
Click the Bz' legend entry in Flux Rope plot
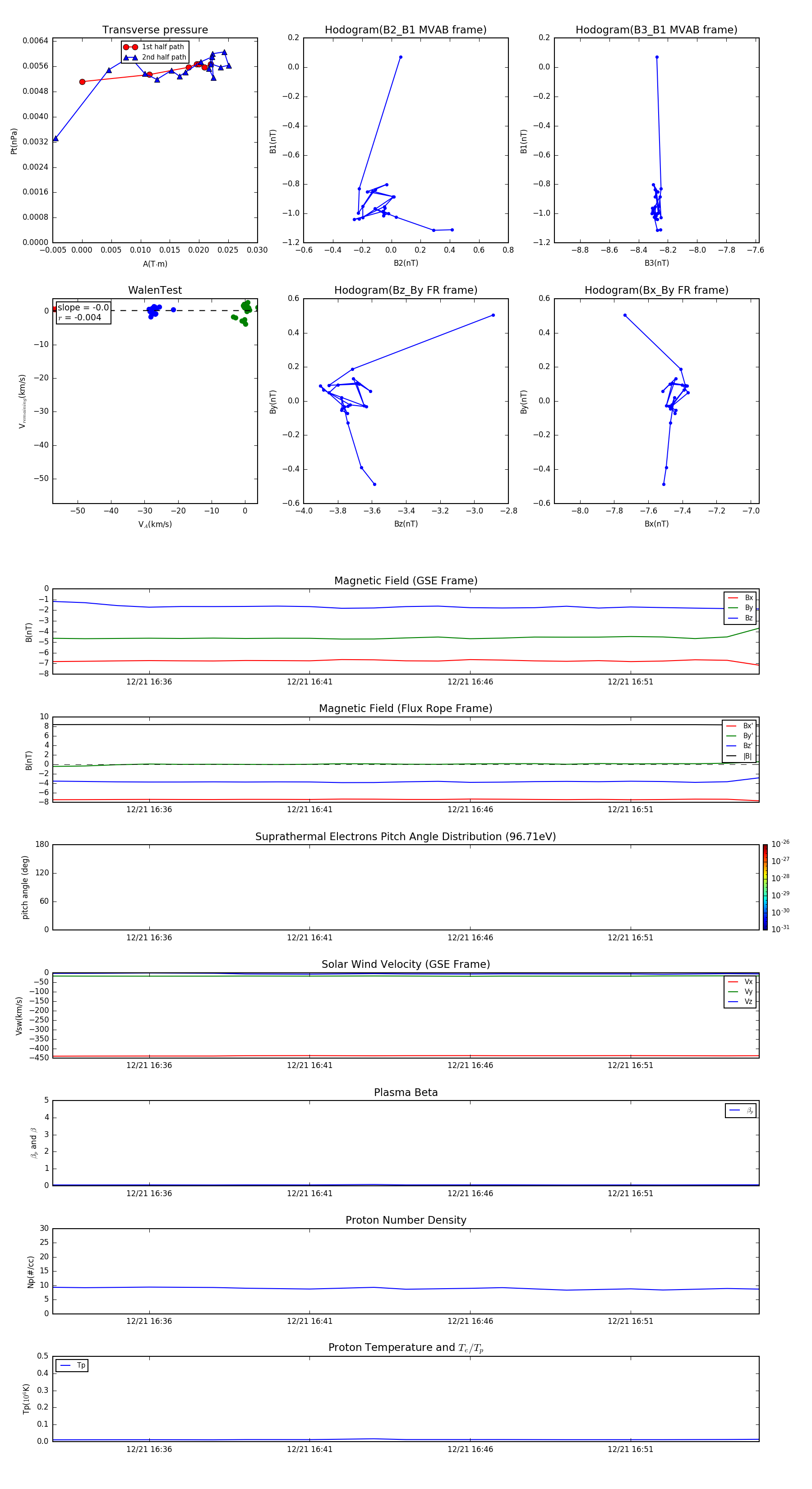click(739, 746)
